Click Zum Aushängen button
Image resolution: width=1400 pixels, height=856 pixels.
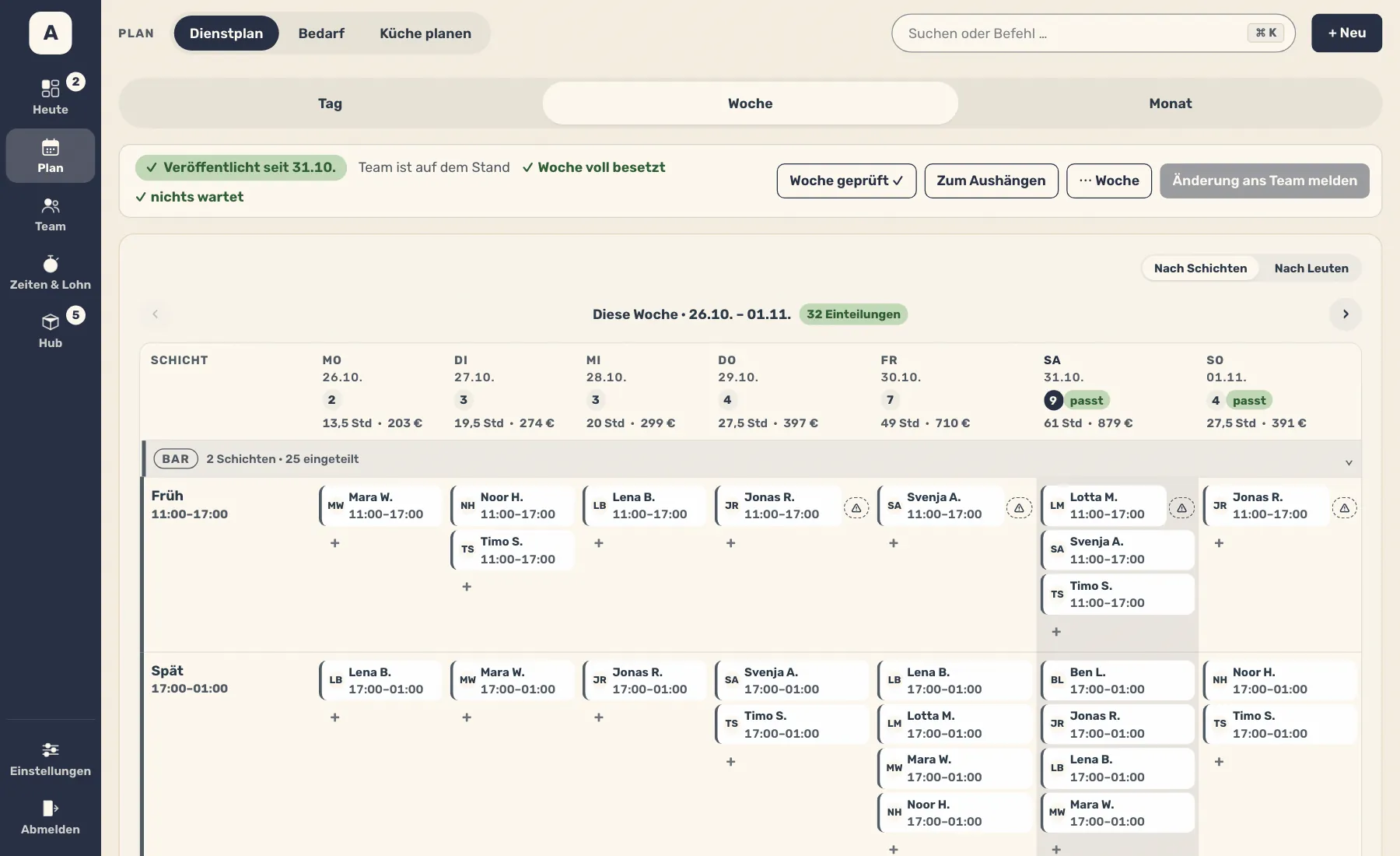[991, 181]
